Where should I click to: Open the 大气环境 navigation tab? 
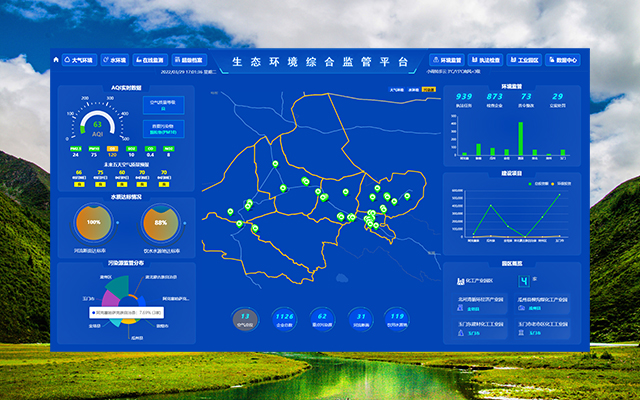pyautogui.click(x=79, y=60)
